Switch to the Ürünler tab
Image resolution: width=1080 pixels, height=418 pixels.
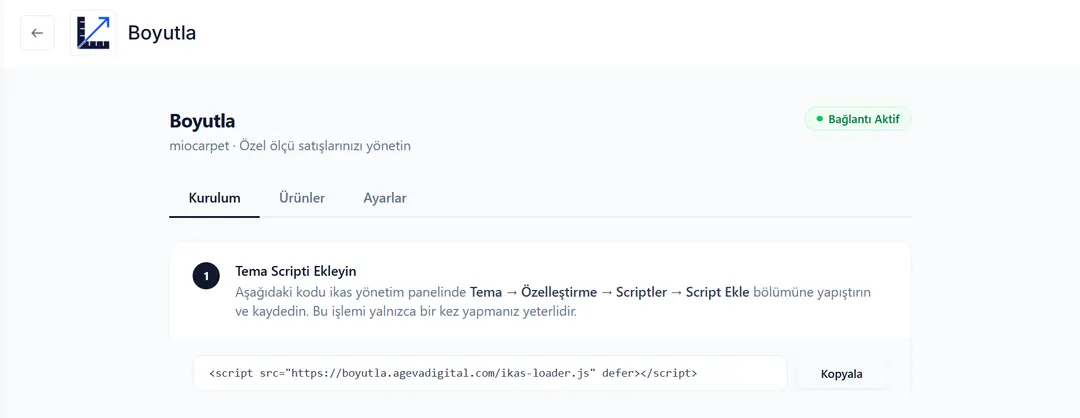302,198
